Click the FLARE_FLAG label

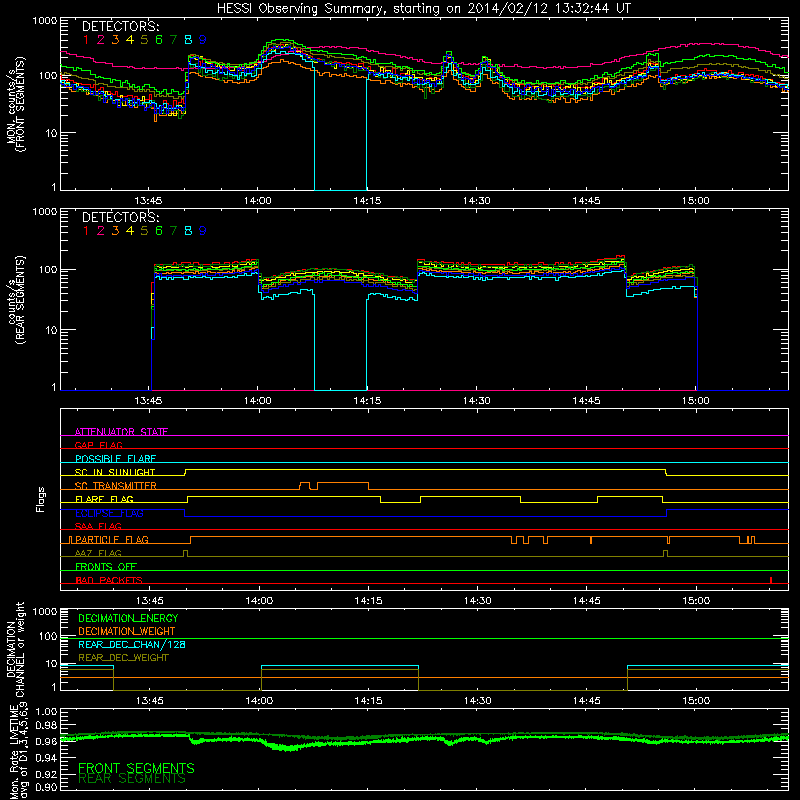104,499
